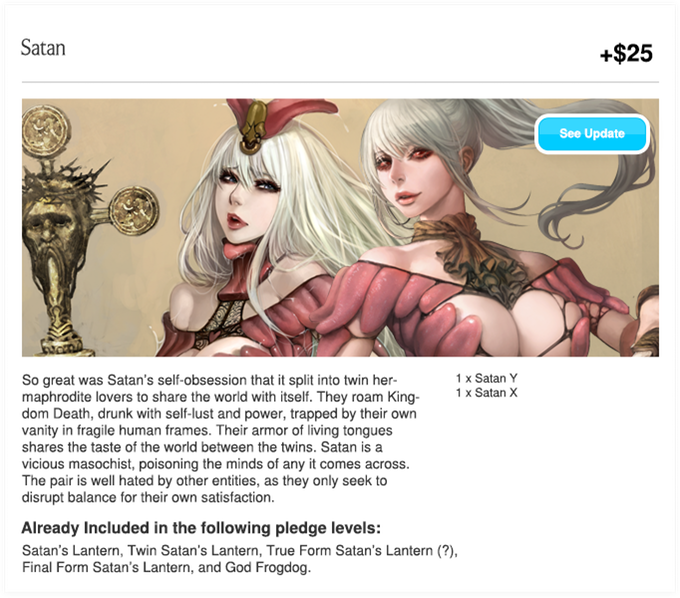Viewport: 680px width, 598px height.
Task: Click the red bow with gold skull ornament
Action: [x=278, y=122]
